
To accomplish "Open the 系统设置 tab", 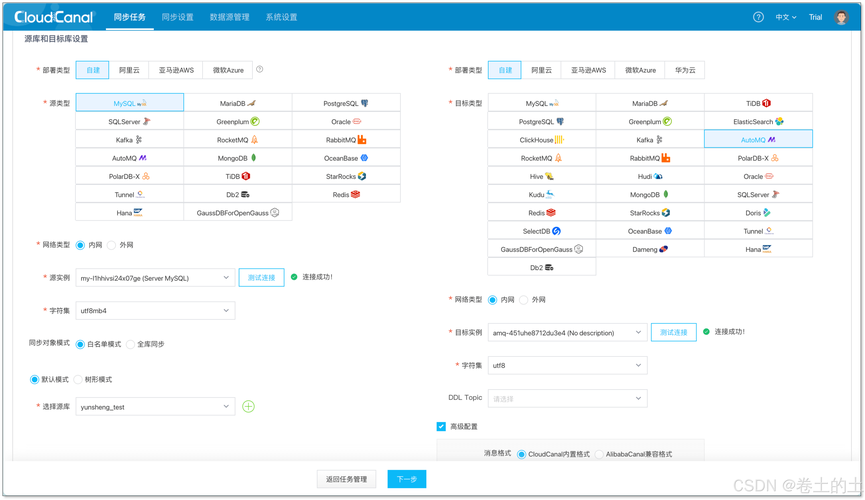I will click(x=281, y=17).
